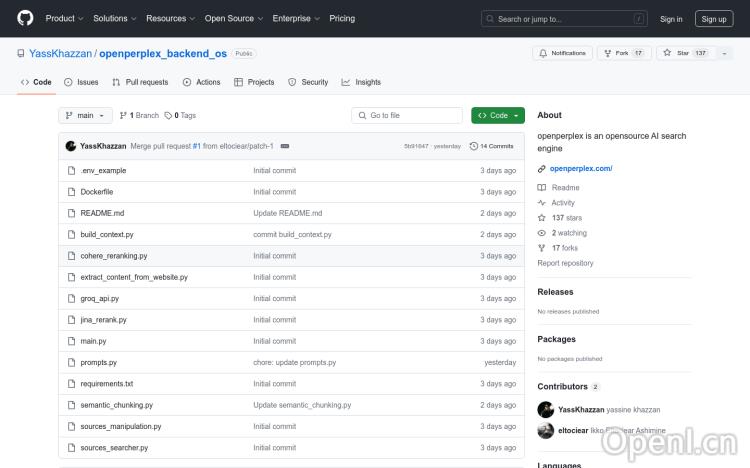Expand the Open Source dropdown menu
750x468 pixels.
[x=233, y=18]
